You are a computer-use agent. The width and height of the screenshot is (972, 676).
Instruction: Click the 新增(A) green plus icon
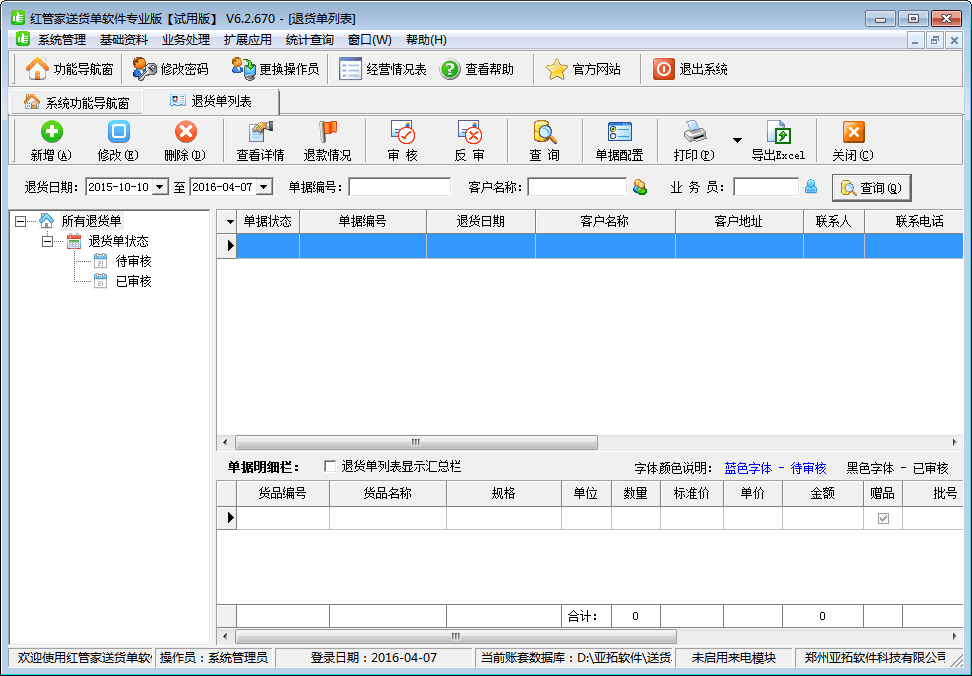click(x=51, y=131)
